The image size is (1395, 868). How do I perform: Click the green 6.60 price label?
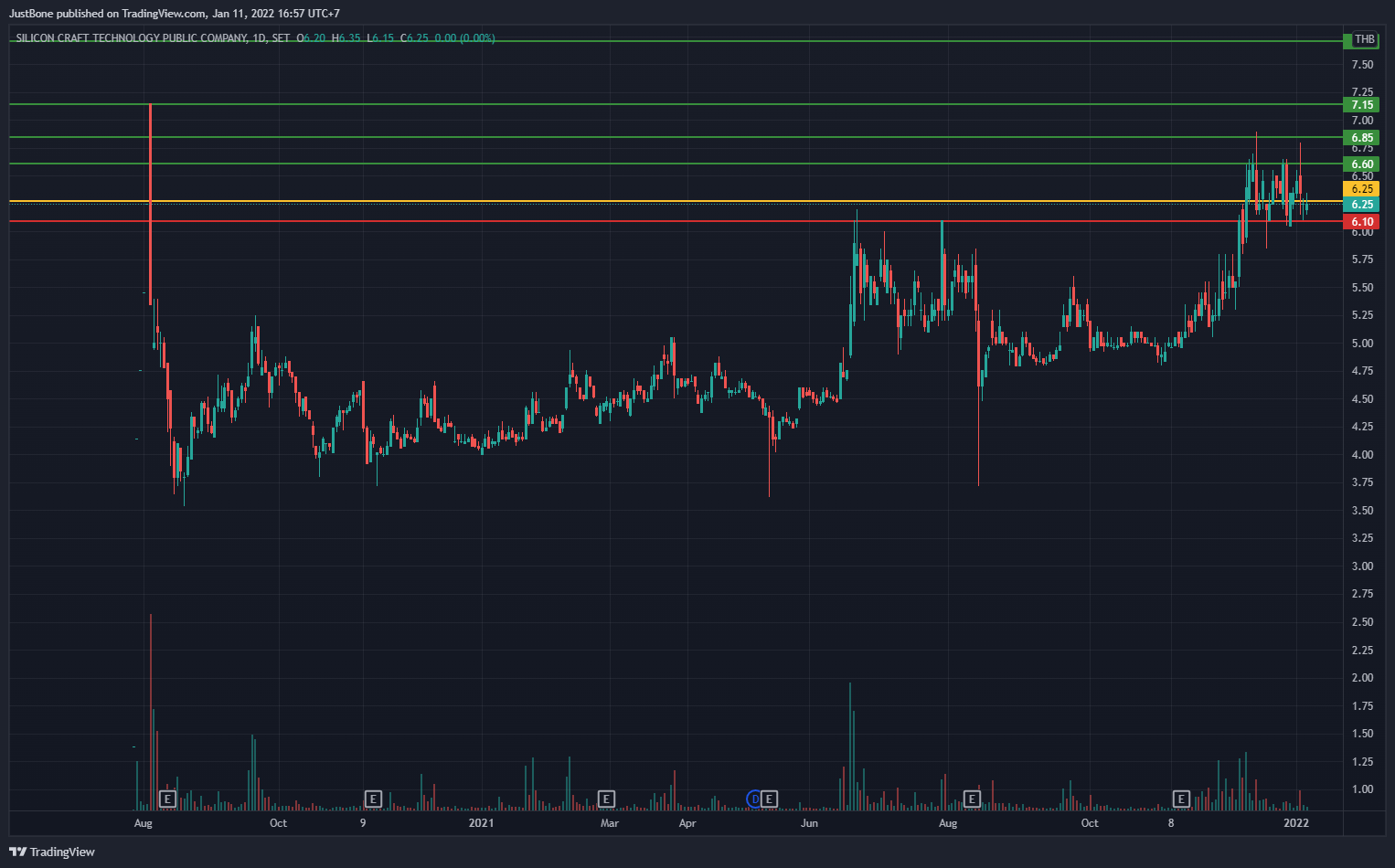[1362, 164]
